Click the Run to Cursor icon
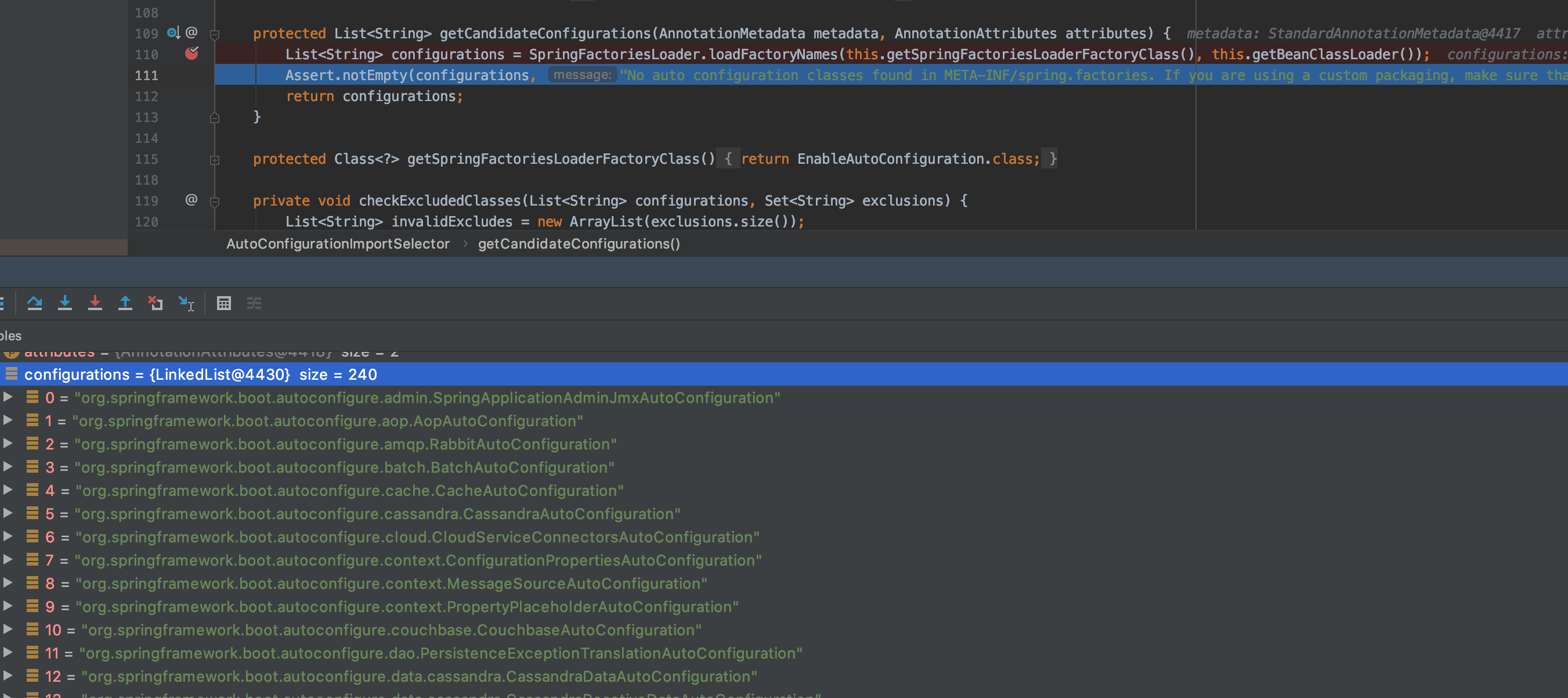Image resolution: width=1568 pixels, height=698 pixels. click(x=186, y=303)
